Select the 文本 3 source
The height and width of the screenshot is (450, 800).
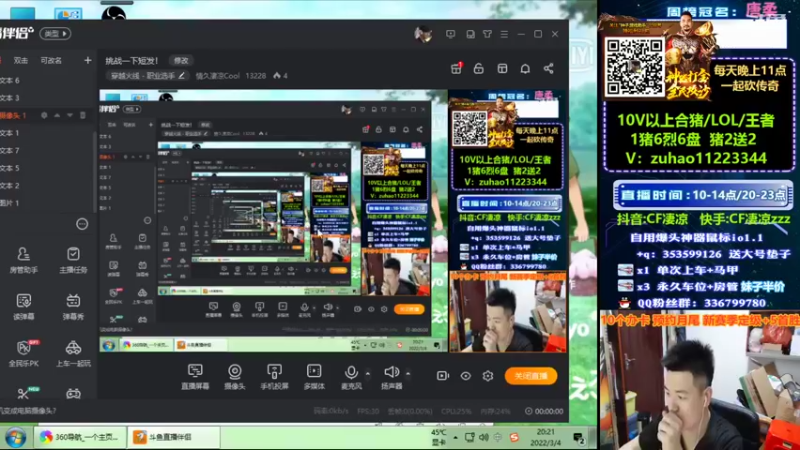click(x=47, y=98)
